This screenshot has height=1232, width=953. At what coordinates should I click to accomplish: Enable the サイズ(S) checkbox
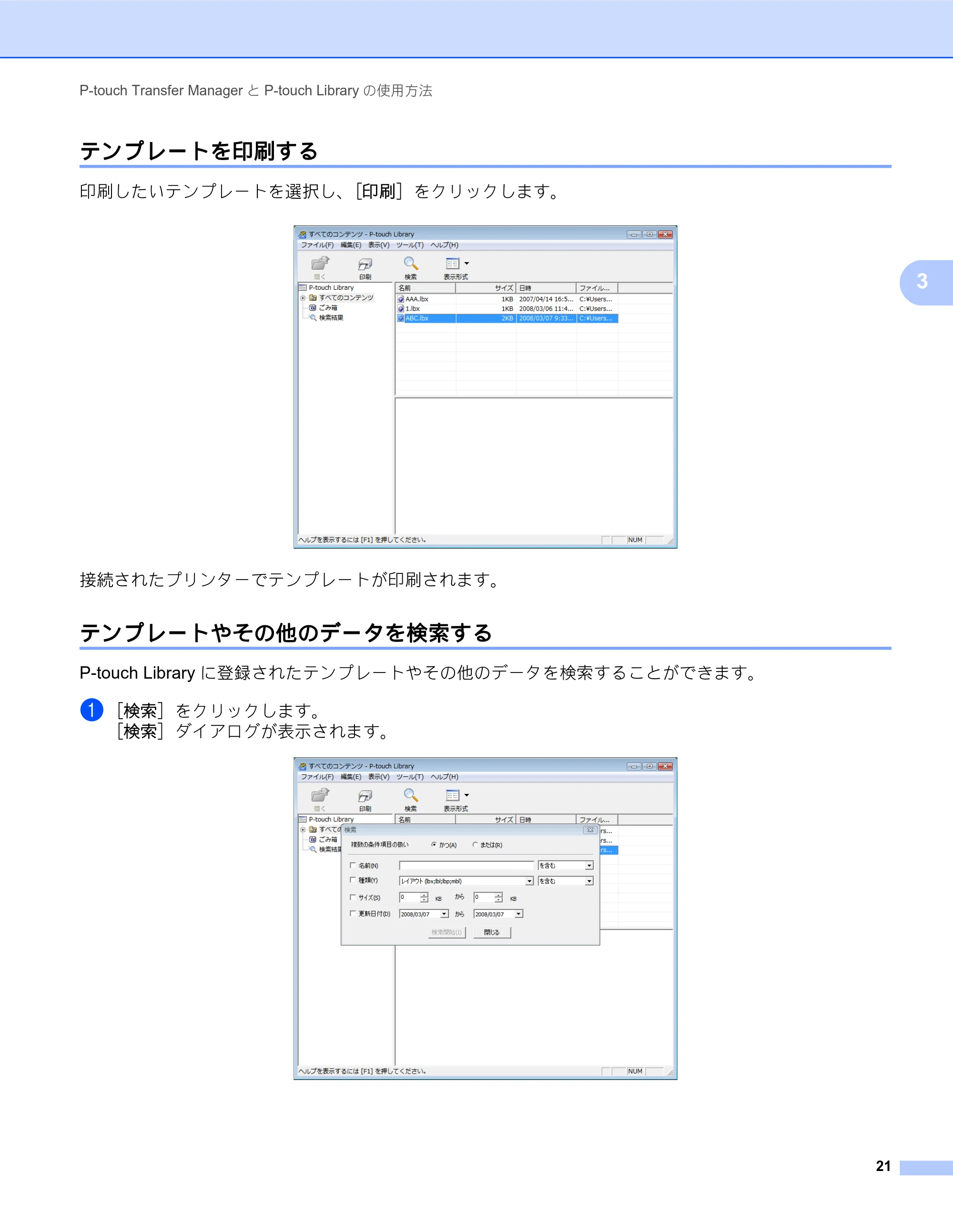[353, 897]
